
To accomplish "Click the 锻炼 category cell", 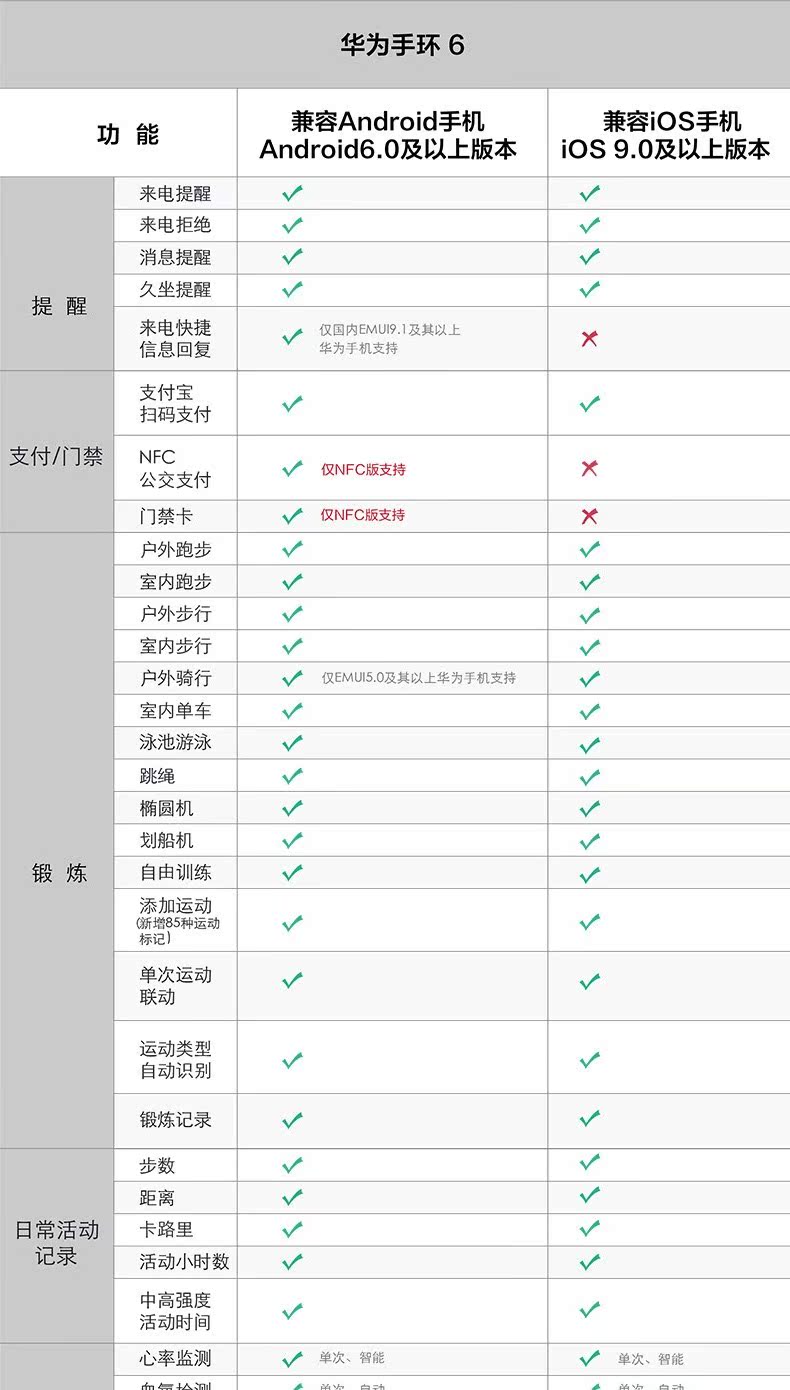I will (59, 873).
